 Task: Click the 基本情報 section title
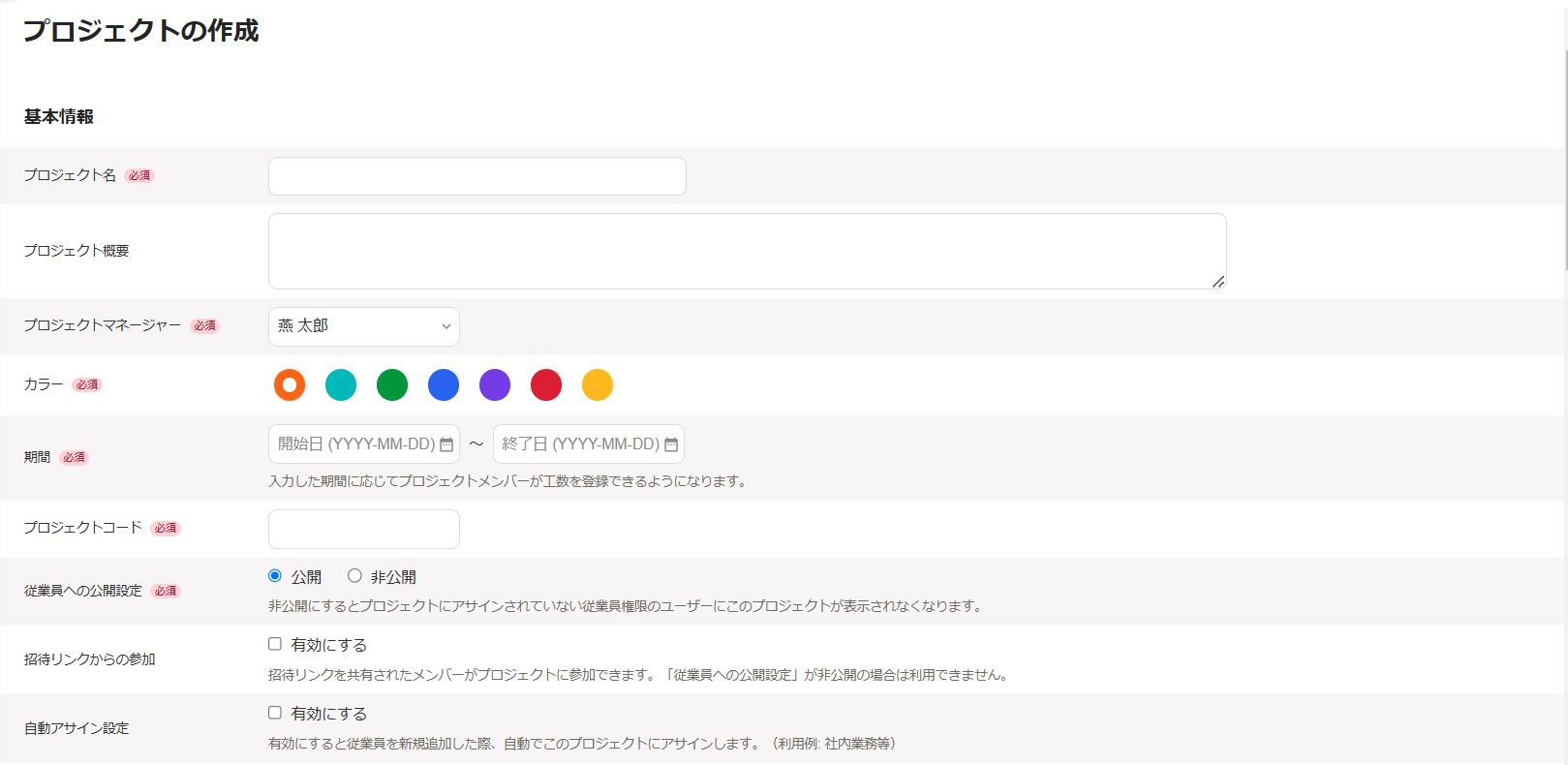[59, 116]
